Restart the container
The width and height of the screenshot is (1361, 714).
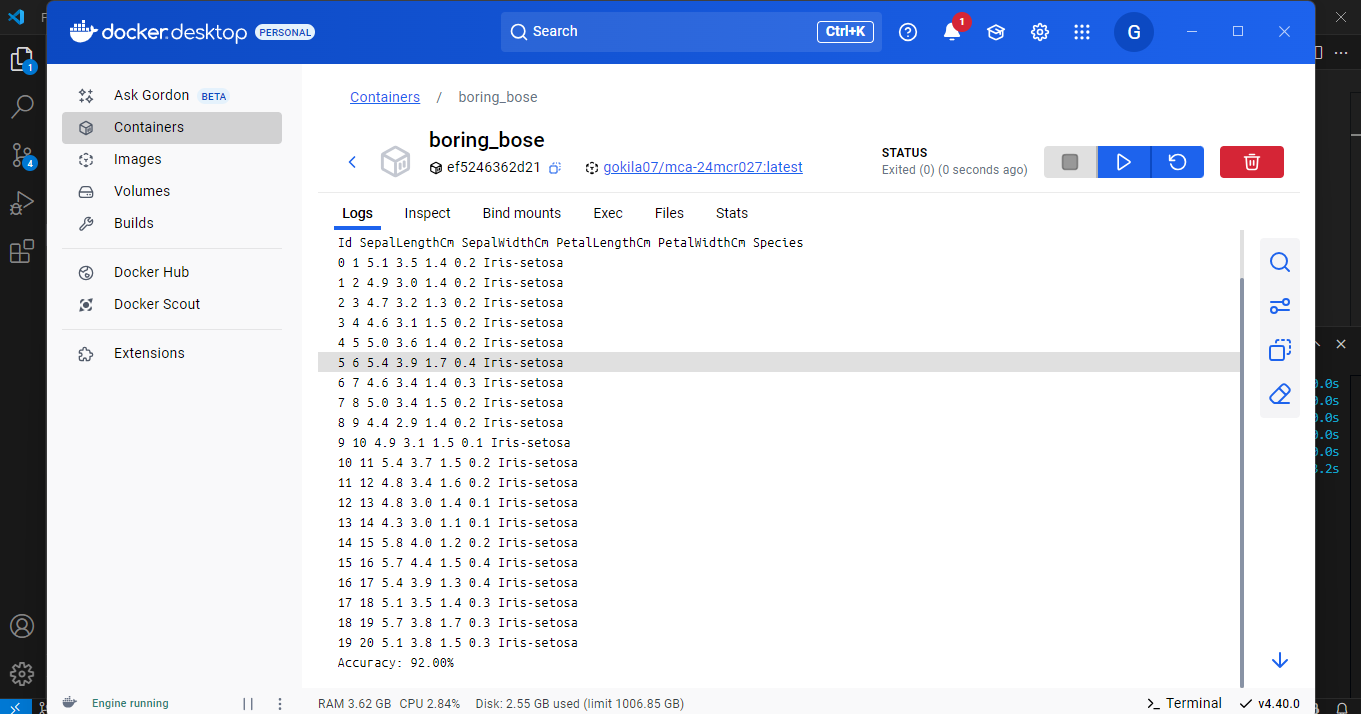[1177, 162]
